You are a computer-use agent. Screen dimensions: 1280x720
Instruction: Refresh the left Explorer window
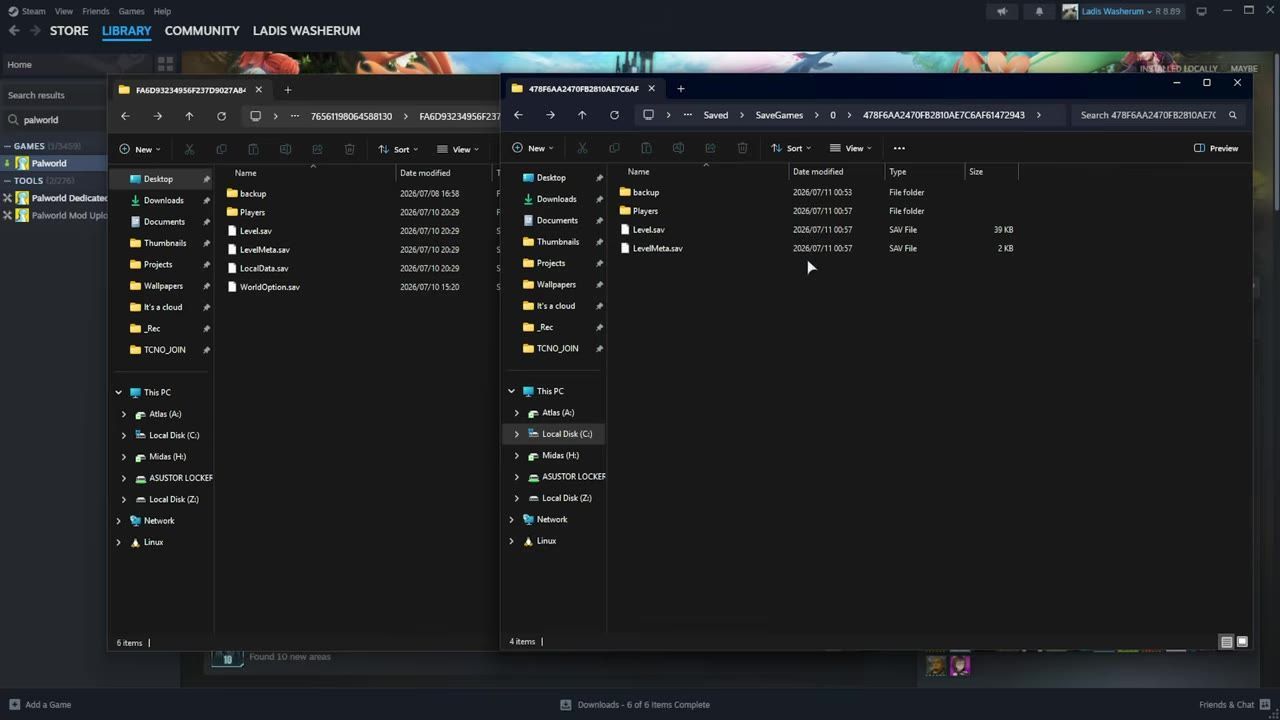pos(221,116)
